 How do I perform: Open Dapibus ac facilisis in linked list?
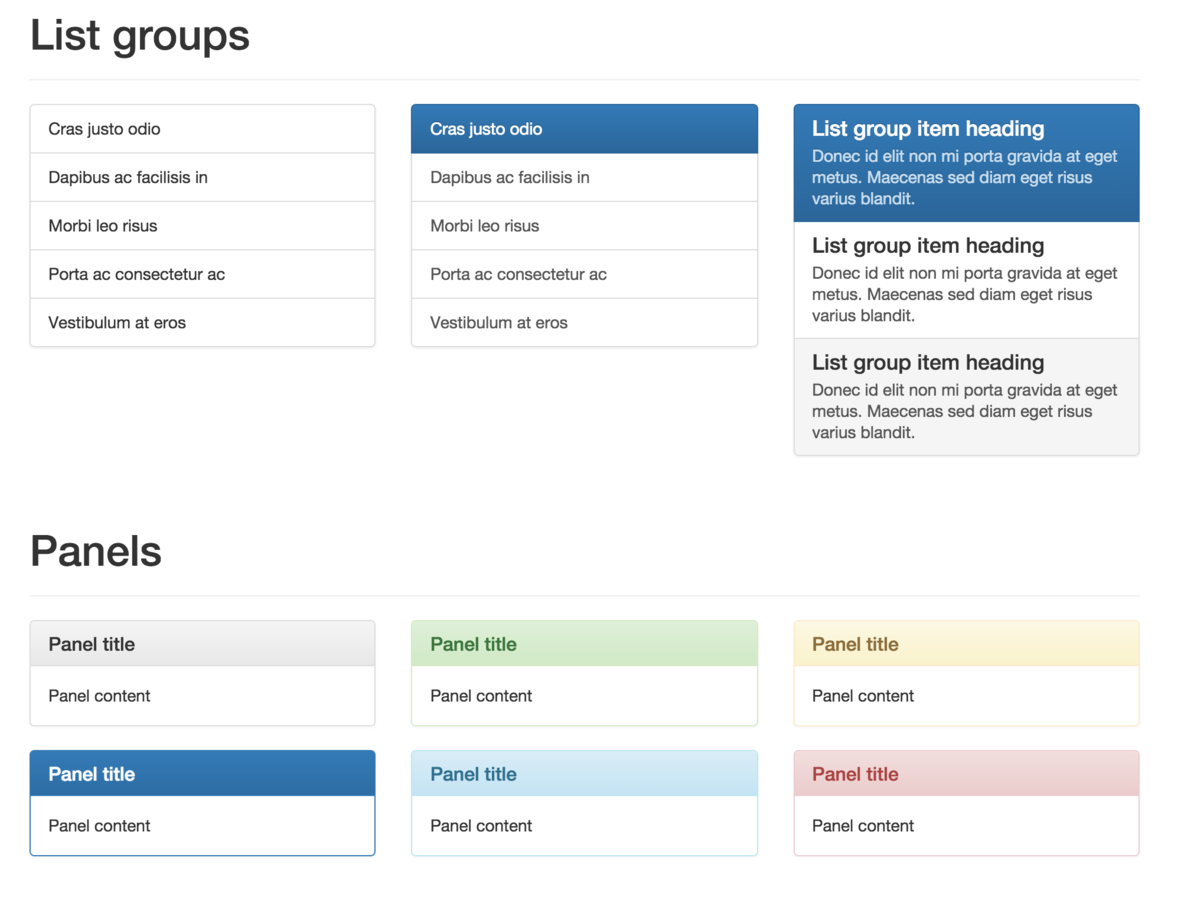tap(584, 177)
